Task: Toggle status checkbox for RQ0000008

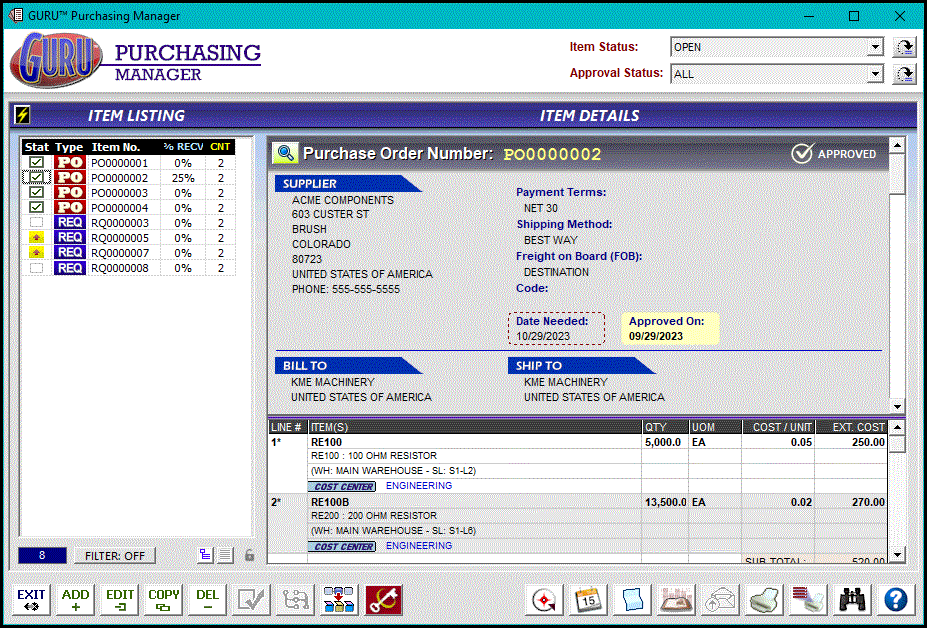Action: pos(36,268)
